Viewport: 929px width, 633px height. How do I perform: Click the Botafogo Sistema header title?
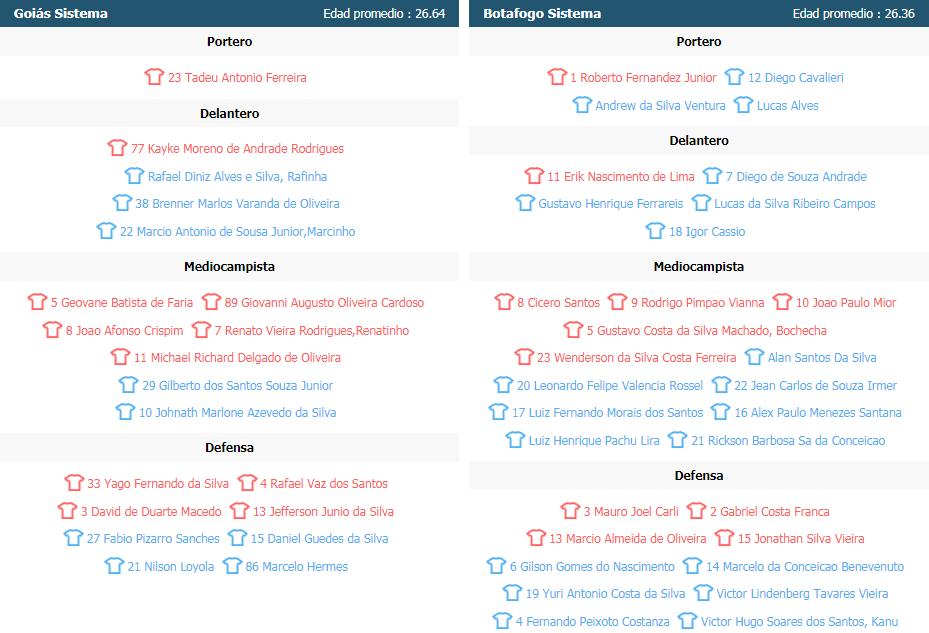542,13
